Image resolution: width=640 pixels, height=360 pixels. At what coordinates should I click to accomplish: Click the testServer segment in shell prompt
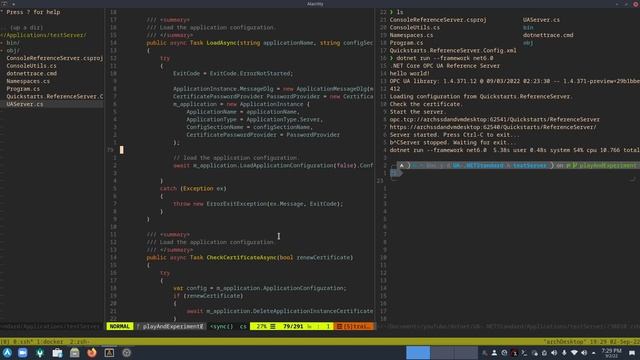pyautogui.click(x=529, y=165)
